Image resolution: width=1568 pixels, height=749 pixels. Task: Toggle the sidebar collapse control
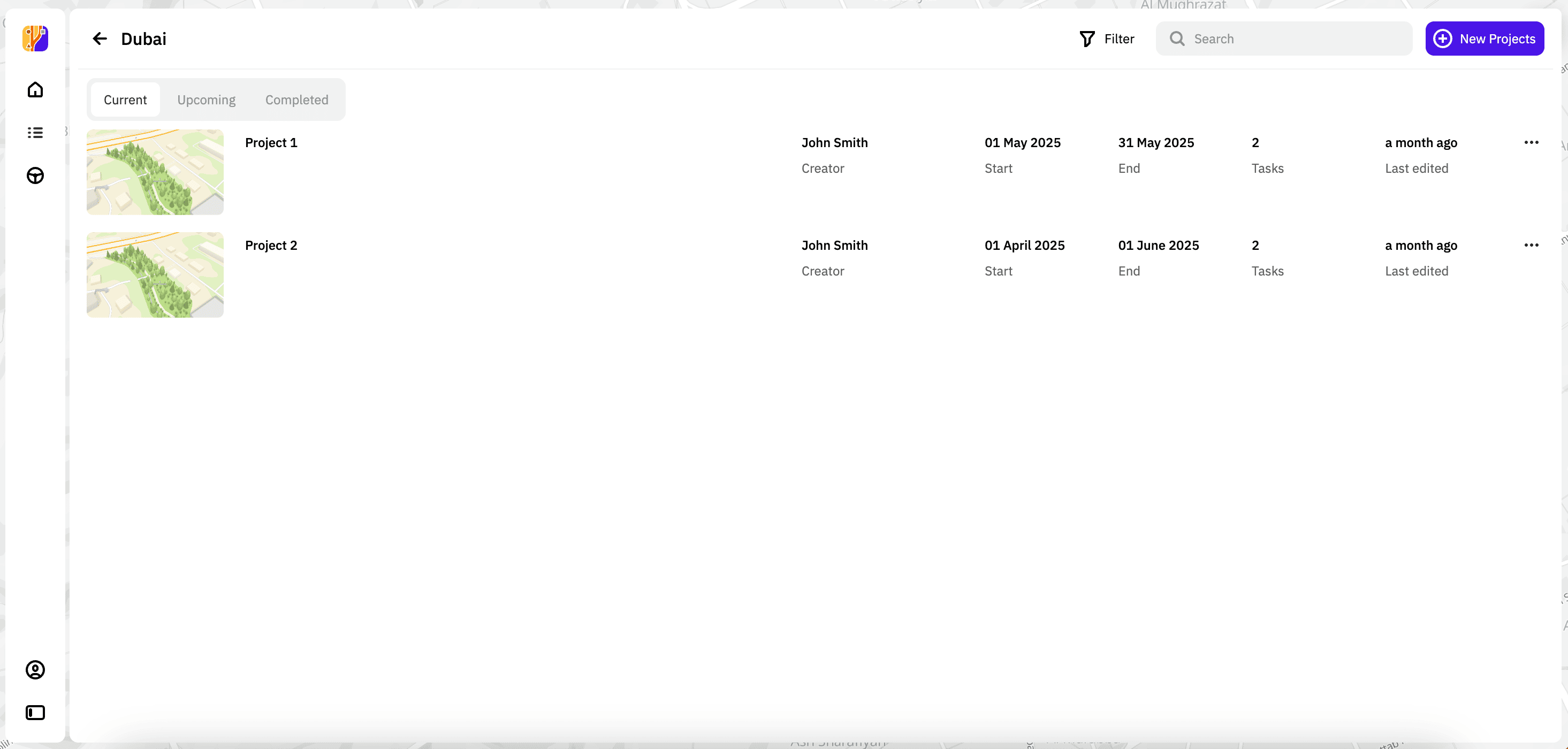35,713
